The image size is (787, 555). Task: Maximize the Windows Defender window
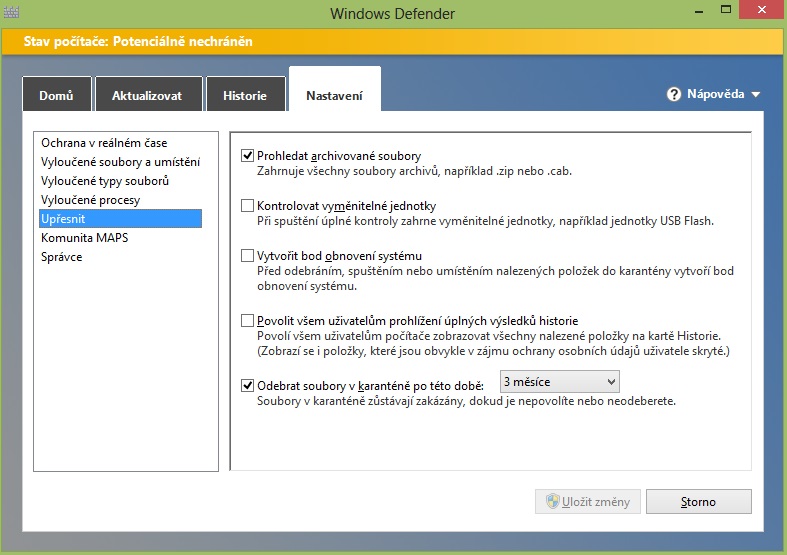(x=726, y=10)
